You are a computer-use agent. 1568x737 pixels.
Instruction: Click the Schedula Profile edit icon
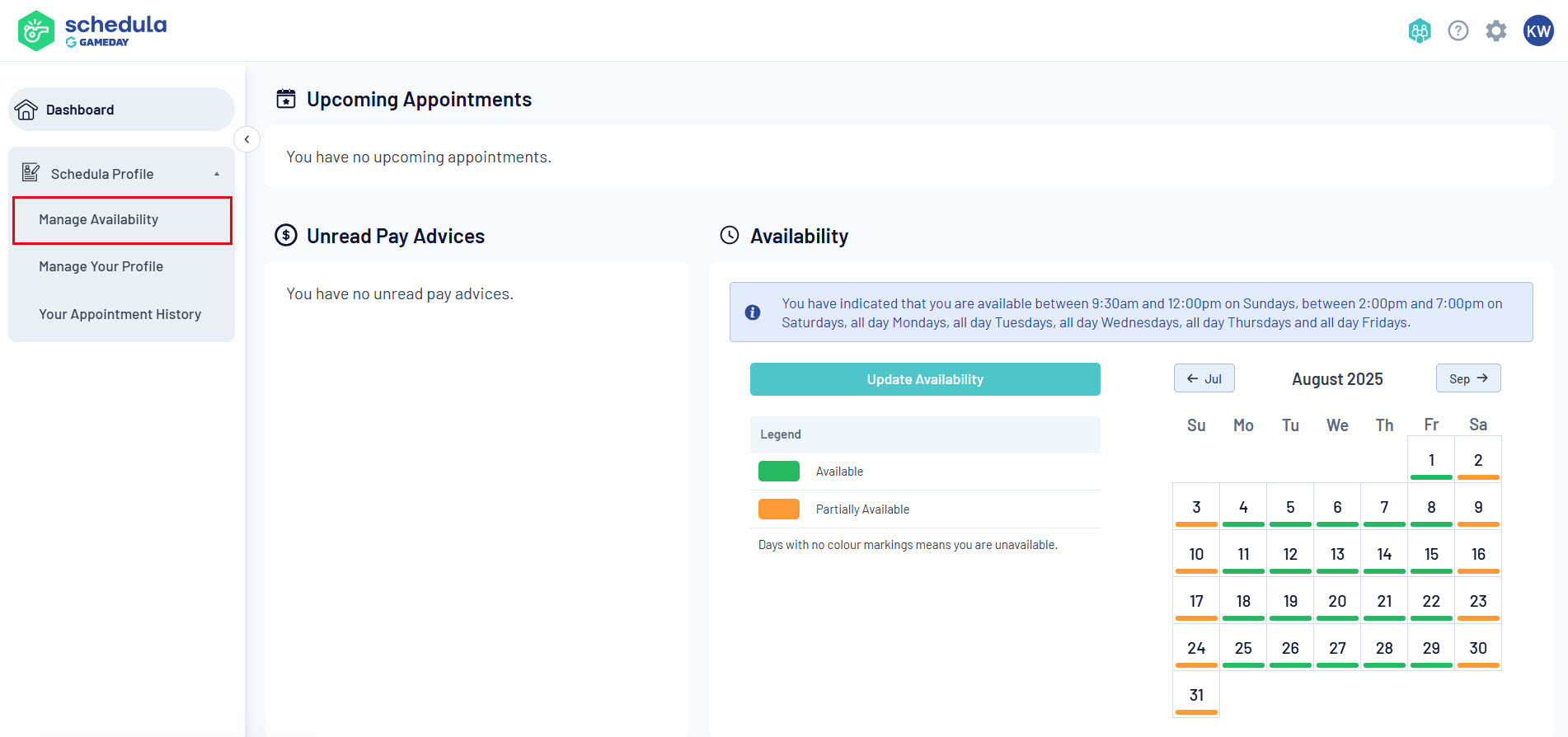tap(31, 172)
